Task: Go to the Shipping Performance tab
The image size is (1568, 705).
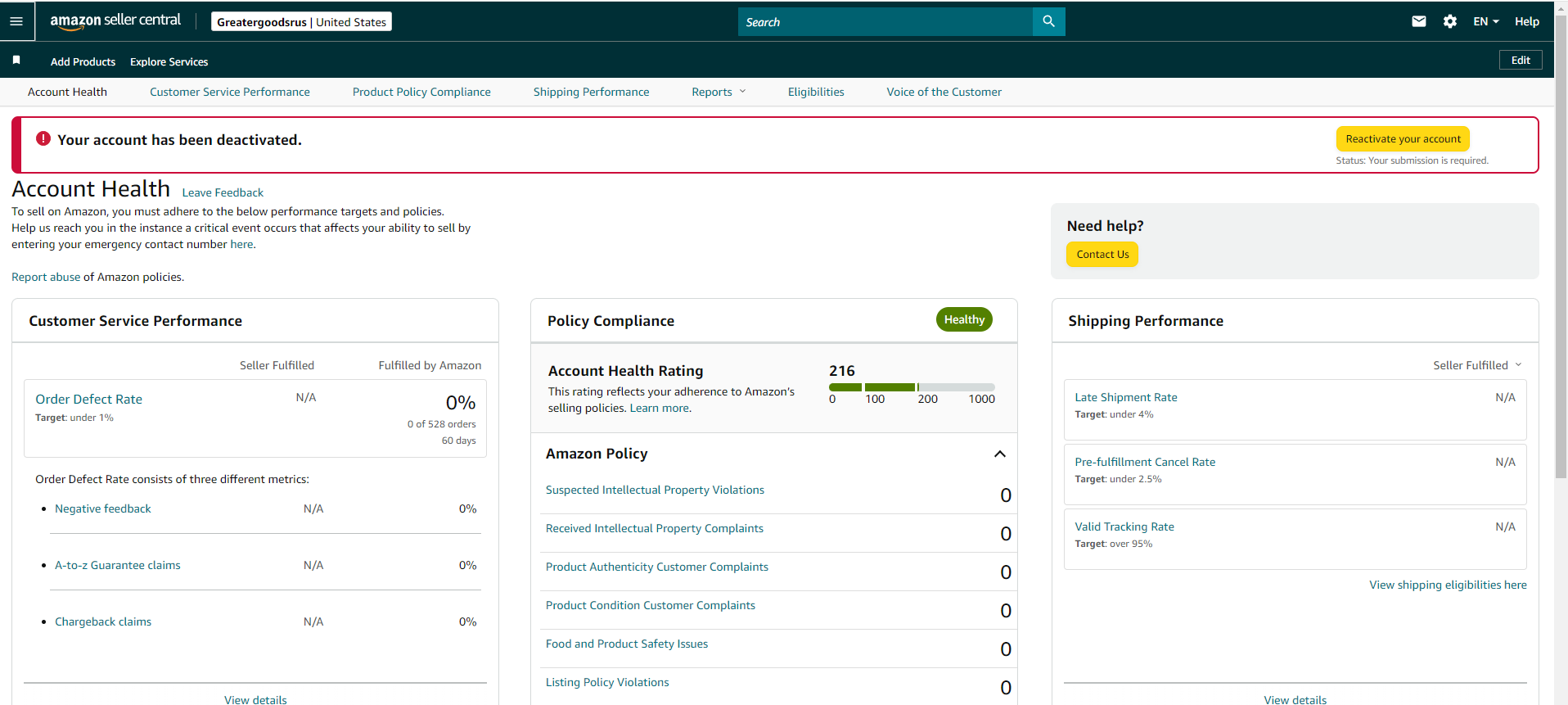Action: 591,92
